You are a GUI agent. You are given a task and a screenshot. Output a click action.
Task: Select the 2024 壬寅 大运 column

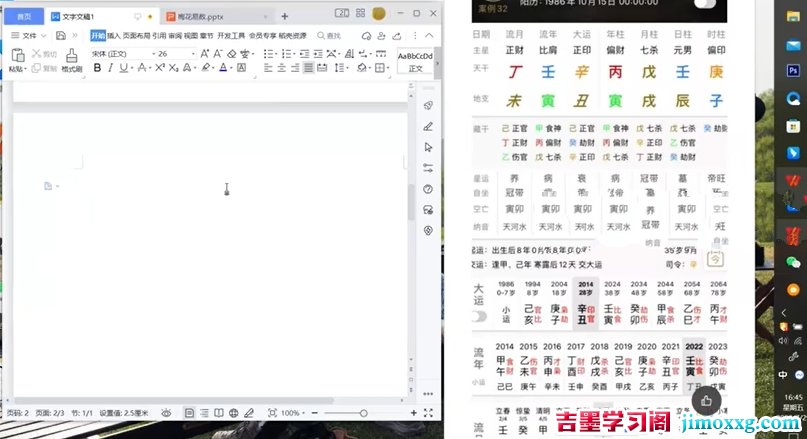(612, 304)
